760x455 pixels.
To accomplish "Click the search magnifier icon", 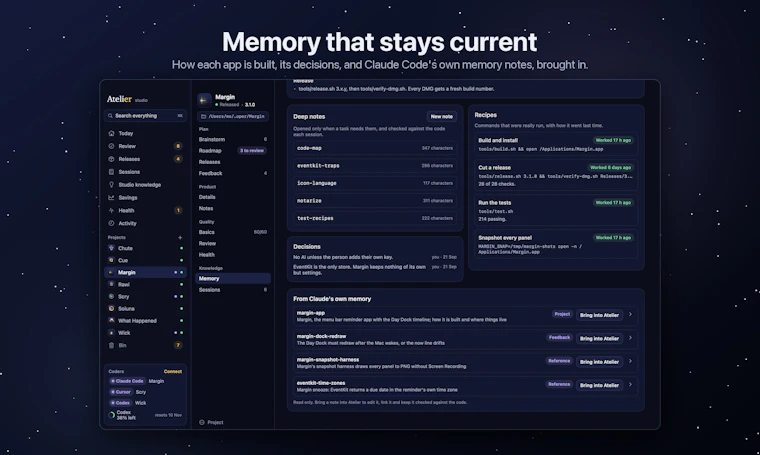I will tap(111, 116).
